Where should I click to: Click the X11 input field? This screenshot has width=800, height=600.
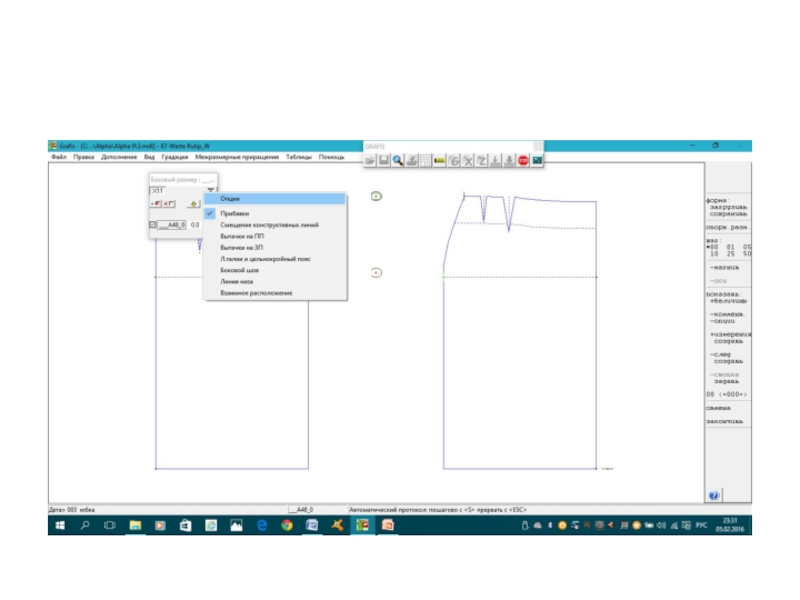tap(170, 190)
